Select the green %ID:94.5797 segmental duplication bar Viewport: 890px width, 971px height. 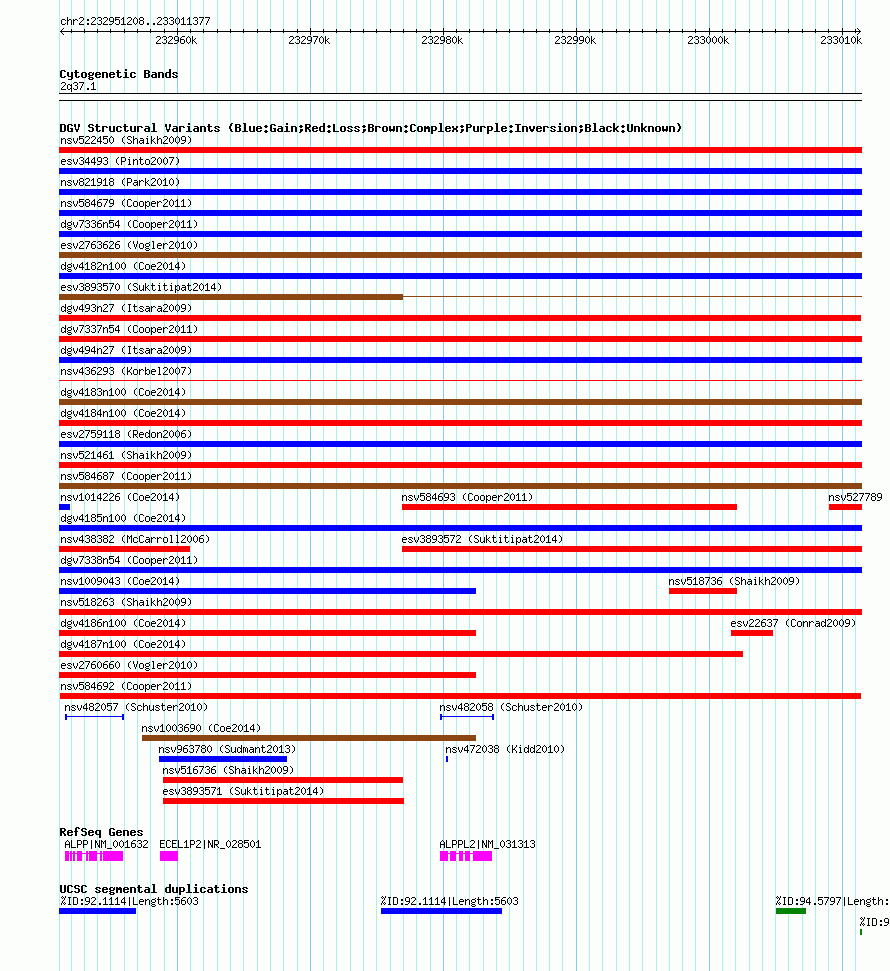point(791,912)
